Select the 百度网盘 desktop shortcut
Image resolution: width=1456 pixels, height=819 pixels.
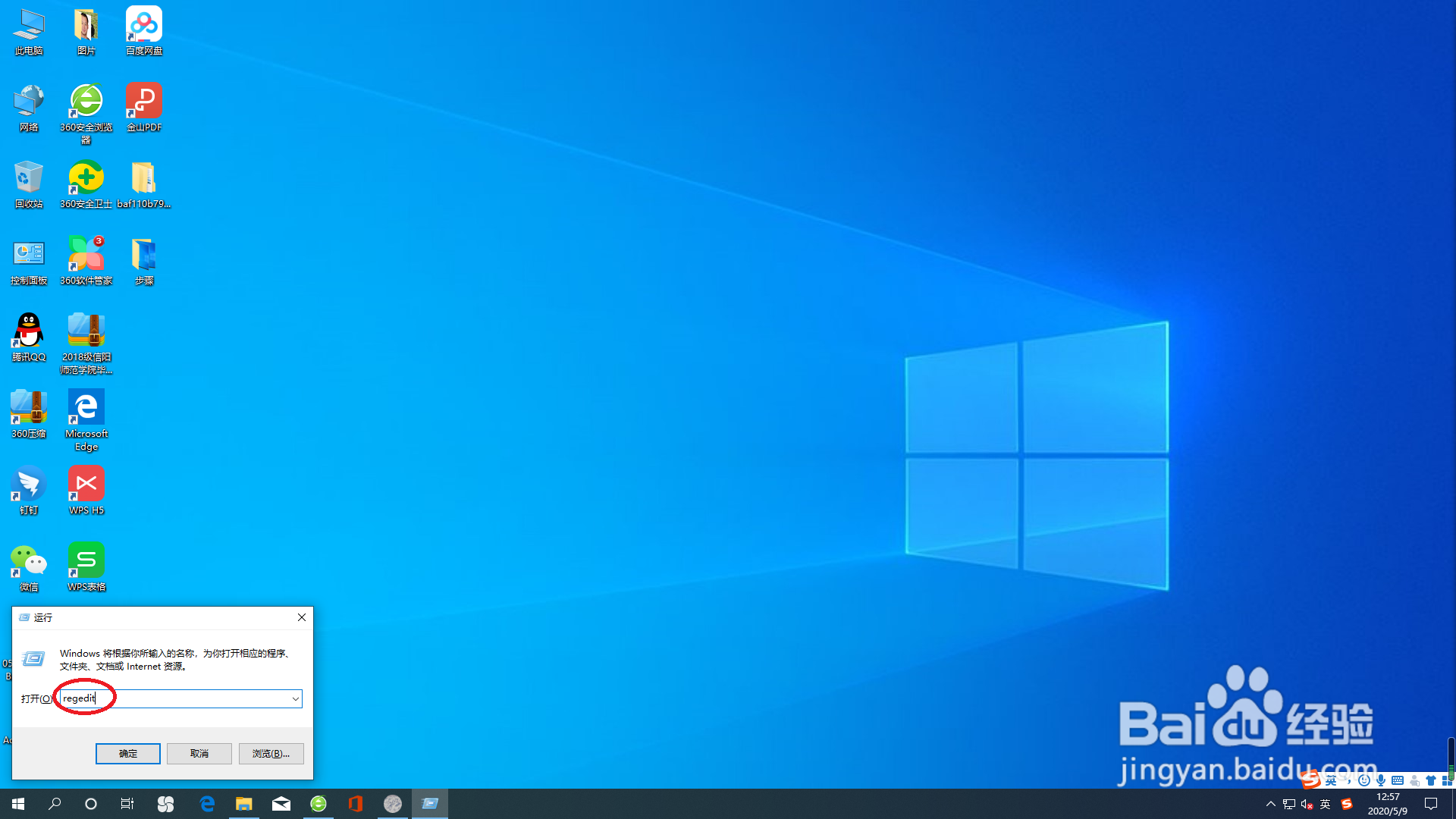(x=144, y=32)
